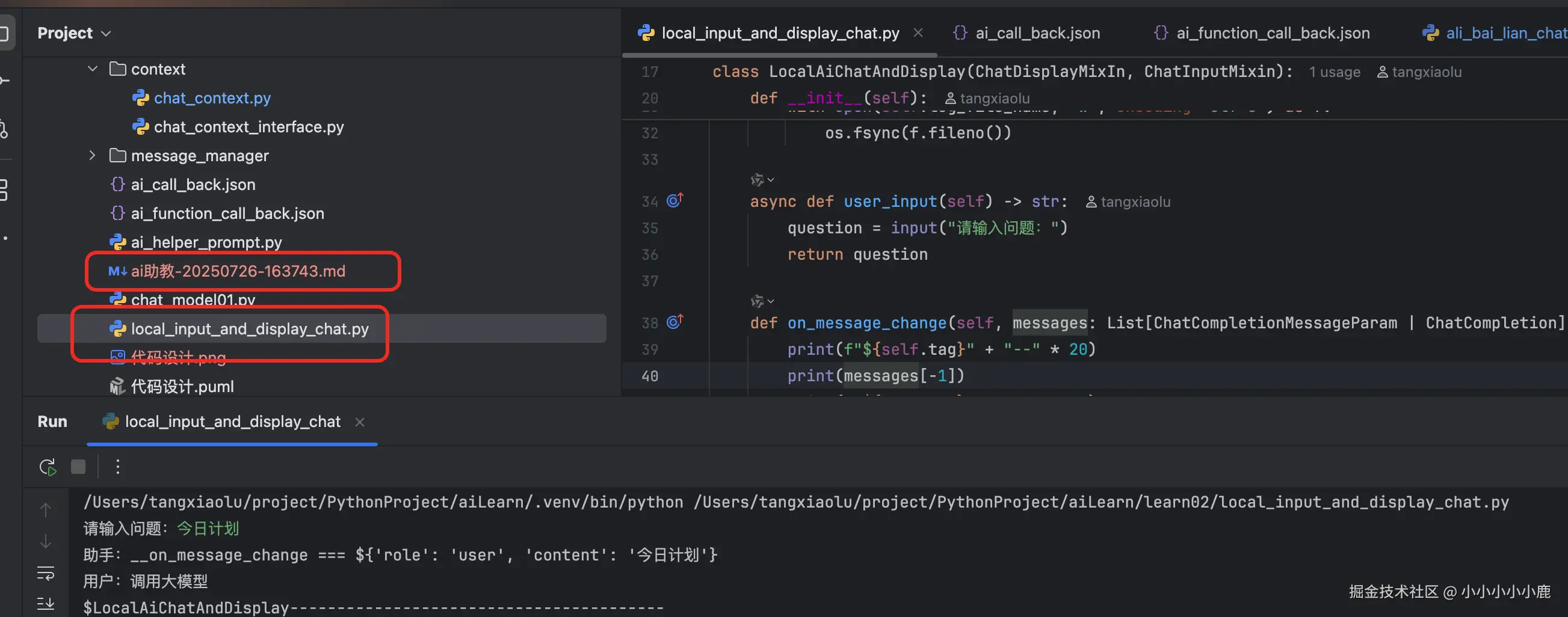
Task: Click the "print(messages[-1])" code line
Action: pyautogui.click(x=876, y=376)
